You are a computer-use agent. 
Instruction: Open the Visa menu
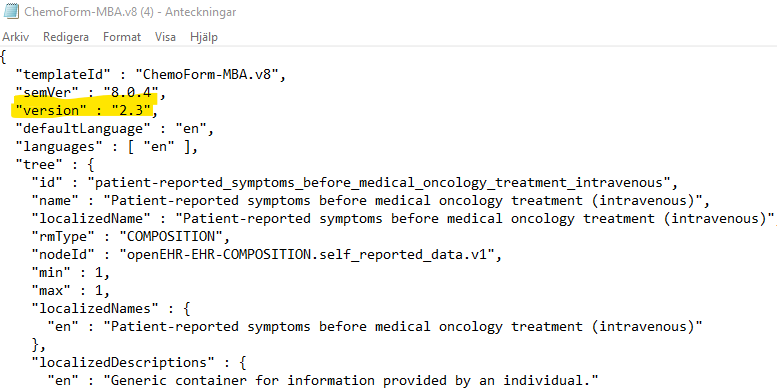165,37
